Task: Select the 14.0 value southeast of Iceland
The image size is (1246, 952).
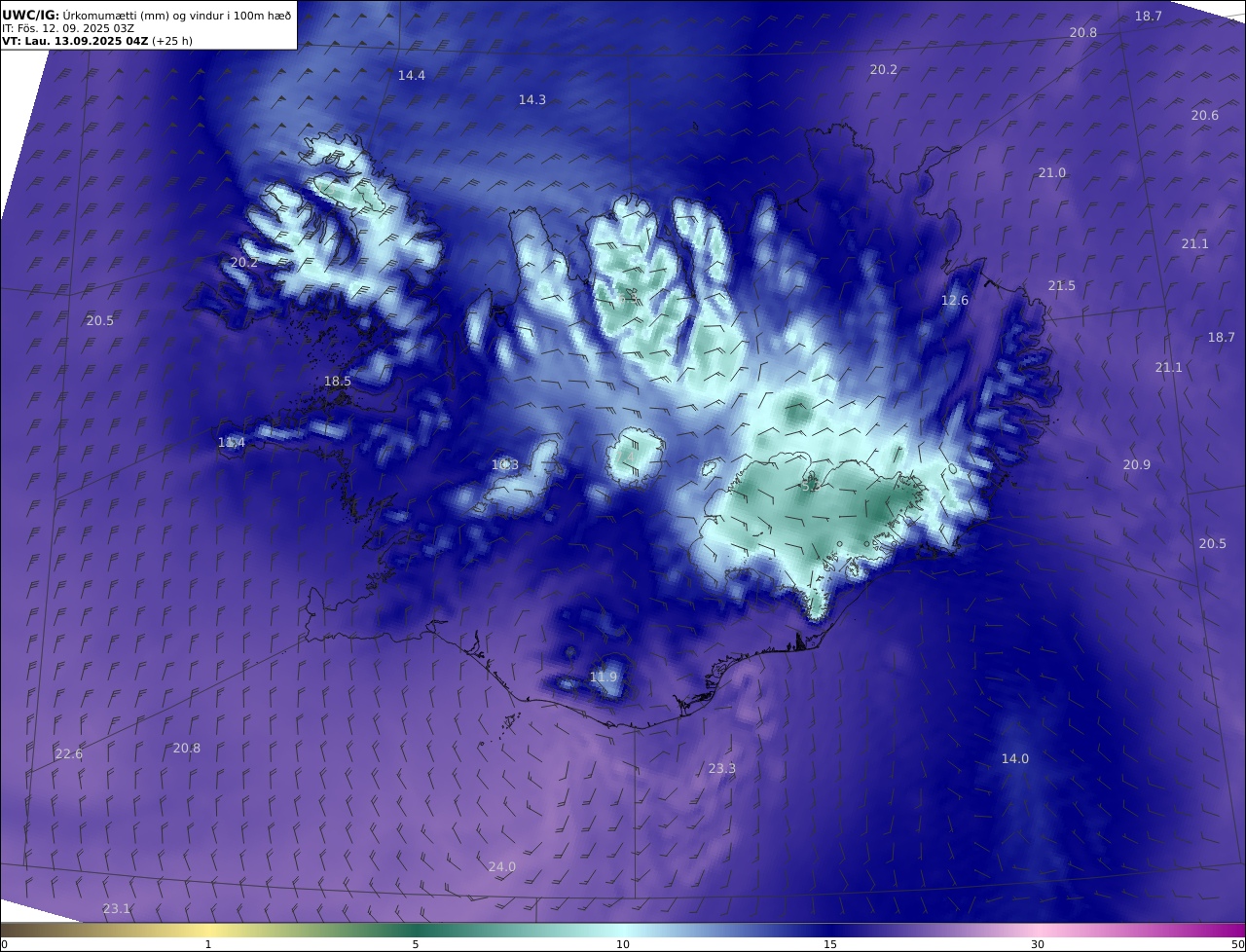Action: coord(1015,758)
